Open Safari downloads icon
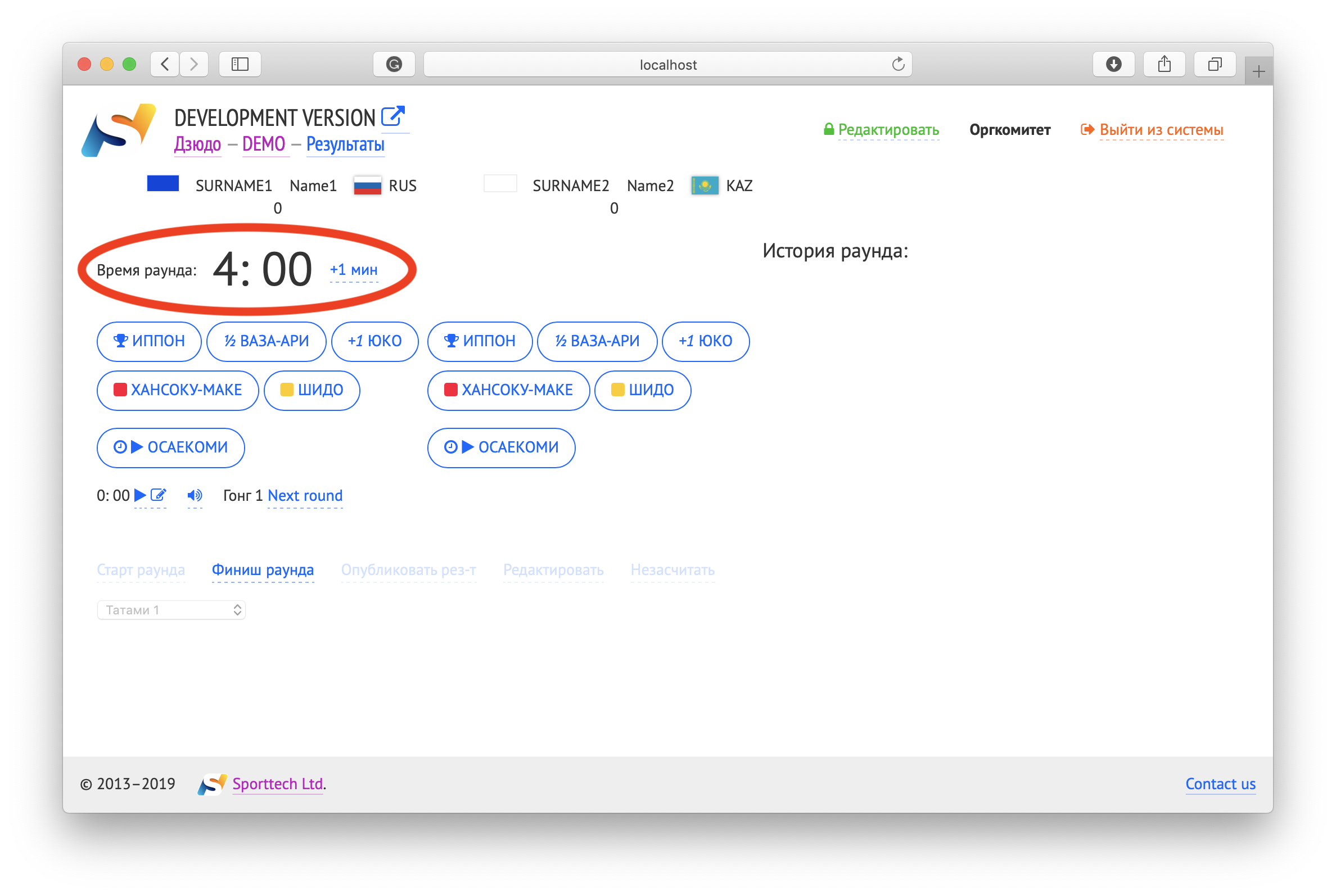 tap(1113, 64)
